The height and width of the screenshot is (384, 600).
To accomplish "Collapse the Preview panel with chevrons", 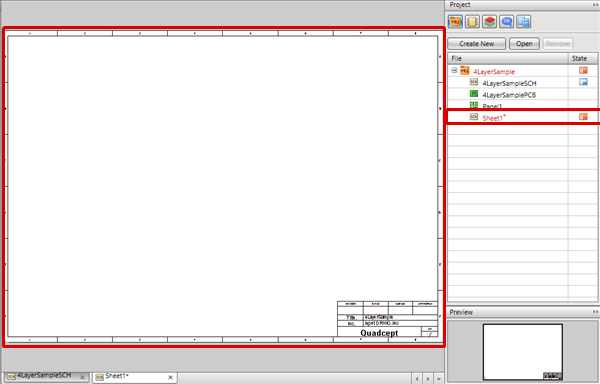I will tap(595, 312).
